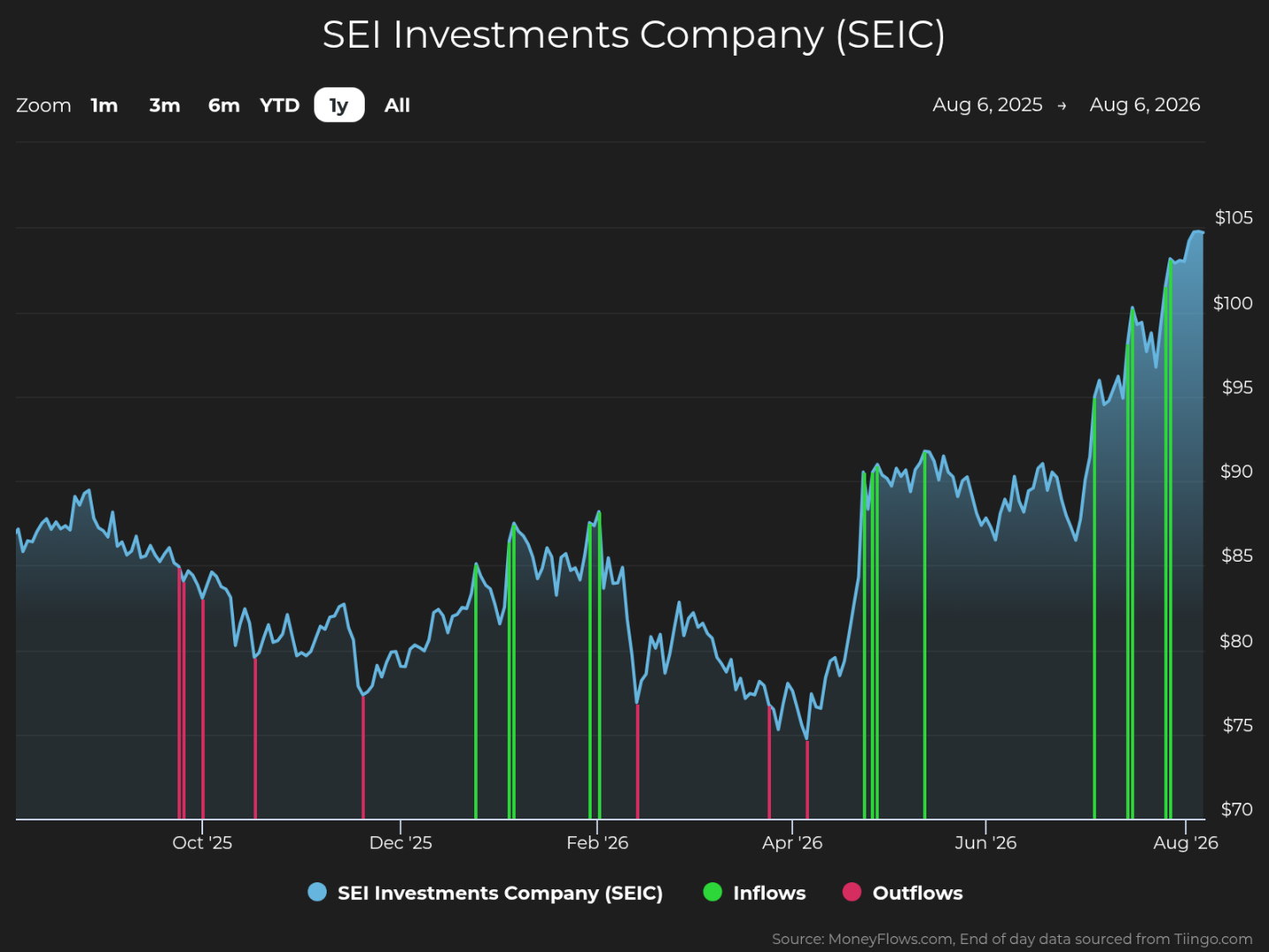Click the chart title SEI Investments Company (SEIC)
Screen dimensions: 1269x952
click(x=633, y=35)
